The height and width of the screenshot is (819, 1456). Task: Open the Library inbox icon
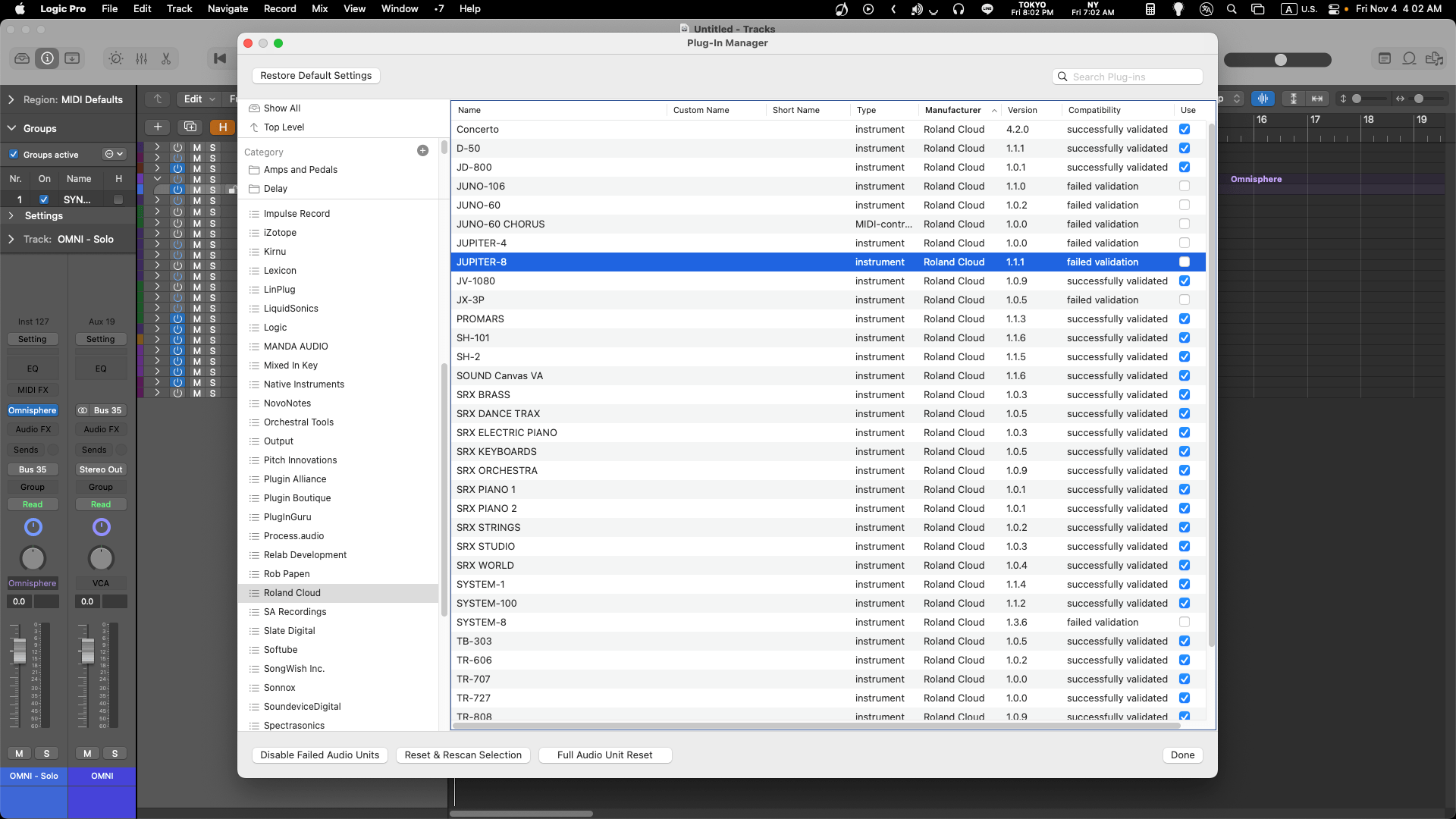pyautogui.click(x=22, y=58)
